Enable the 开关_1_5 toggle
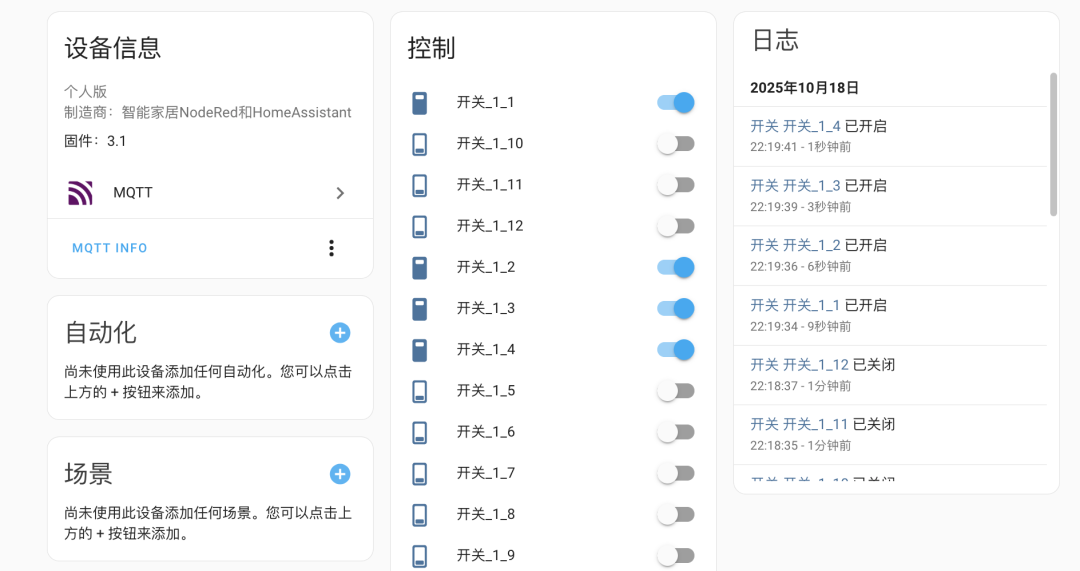The width and height of the screenshot is (1080, 571). point(676,391)
